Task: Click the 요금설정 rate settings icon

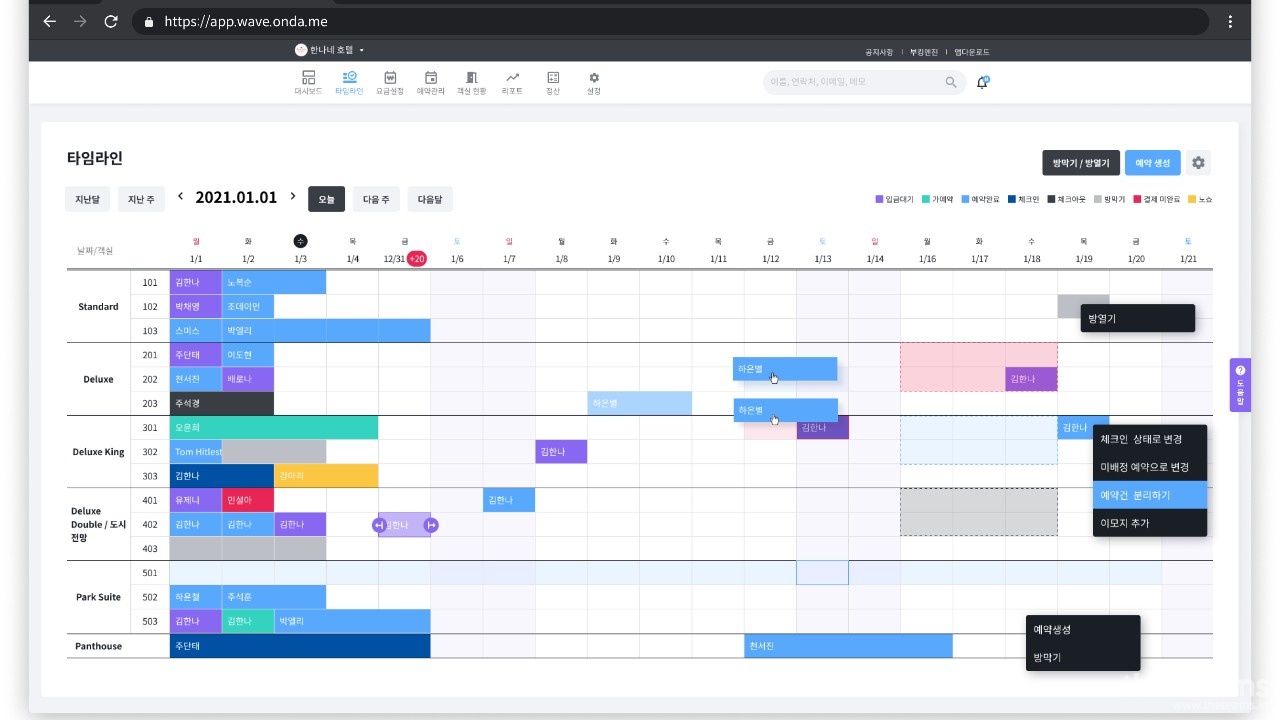Action: coord(390,78)
